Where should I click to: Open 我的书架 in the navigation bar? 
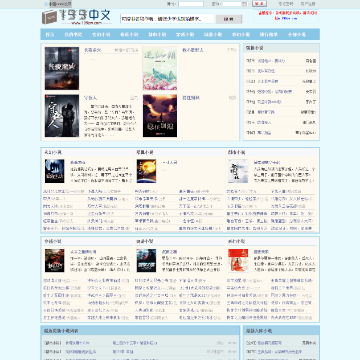(x=73, y=34)
